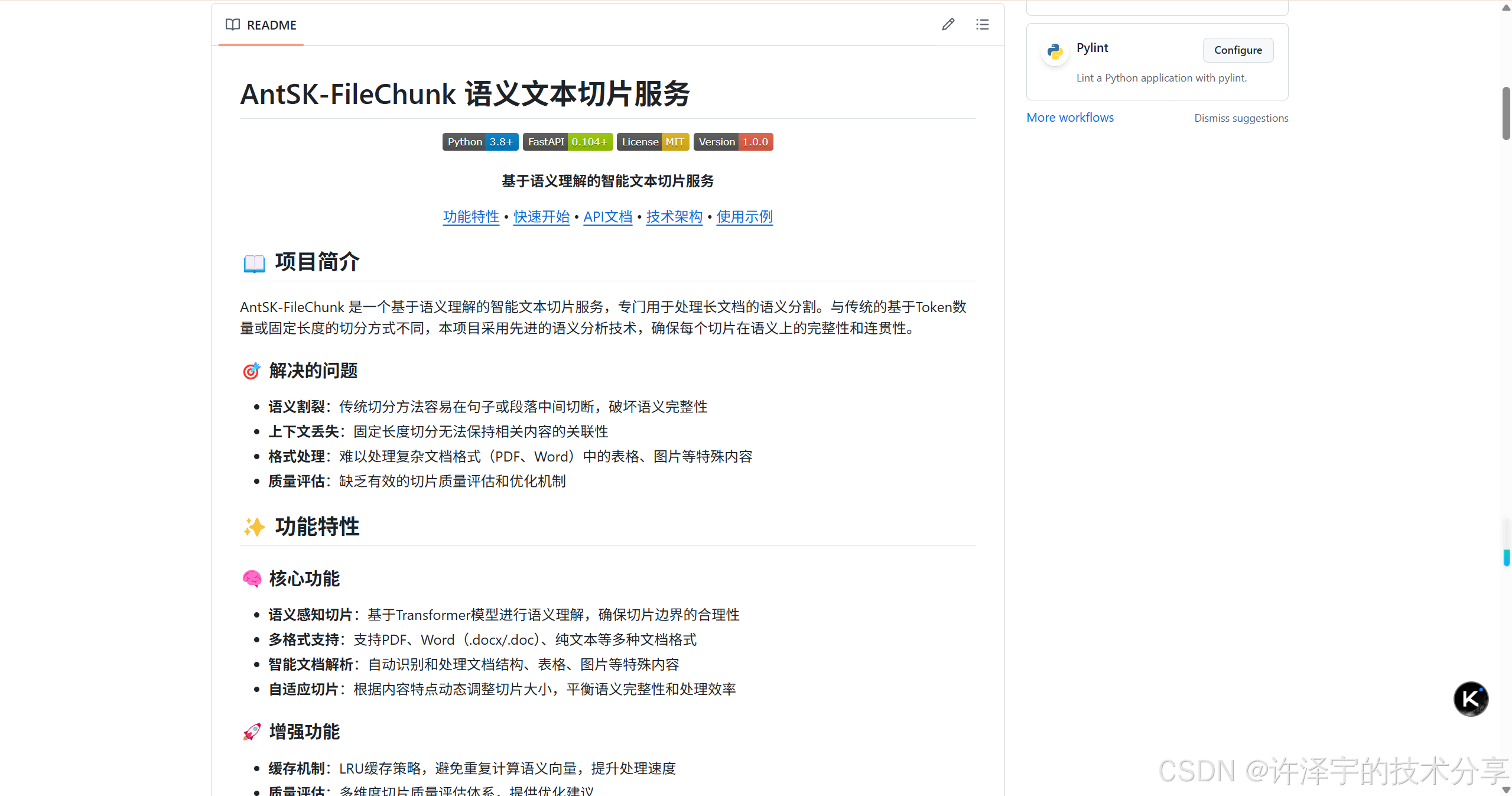Click the open book emoji beside 项目简介
The width and height of the screenshot is (1512, 796).
coord(255,263)
